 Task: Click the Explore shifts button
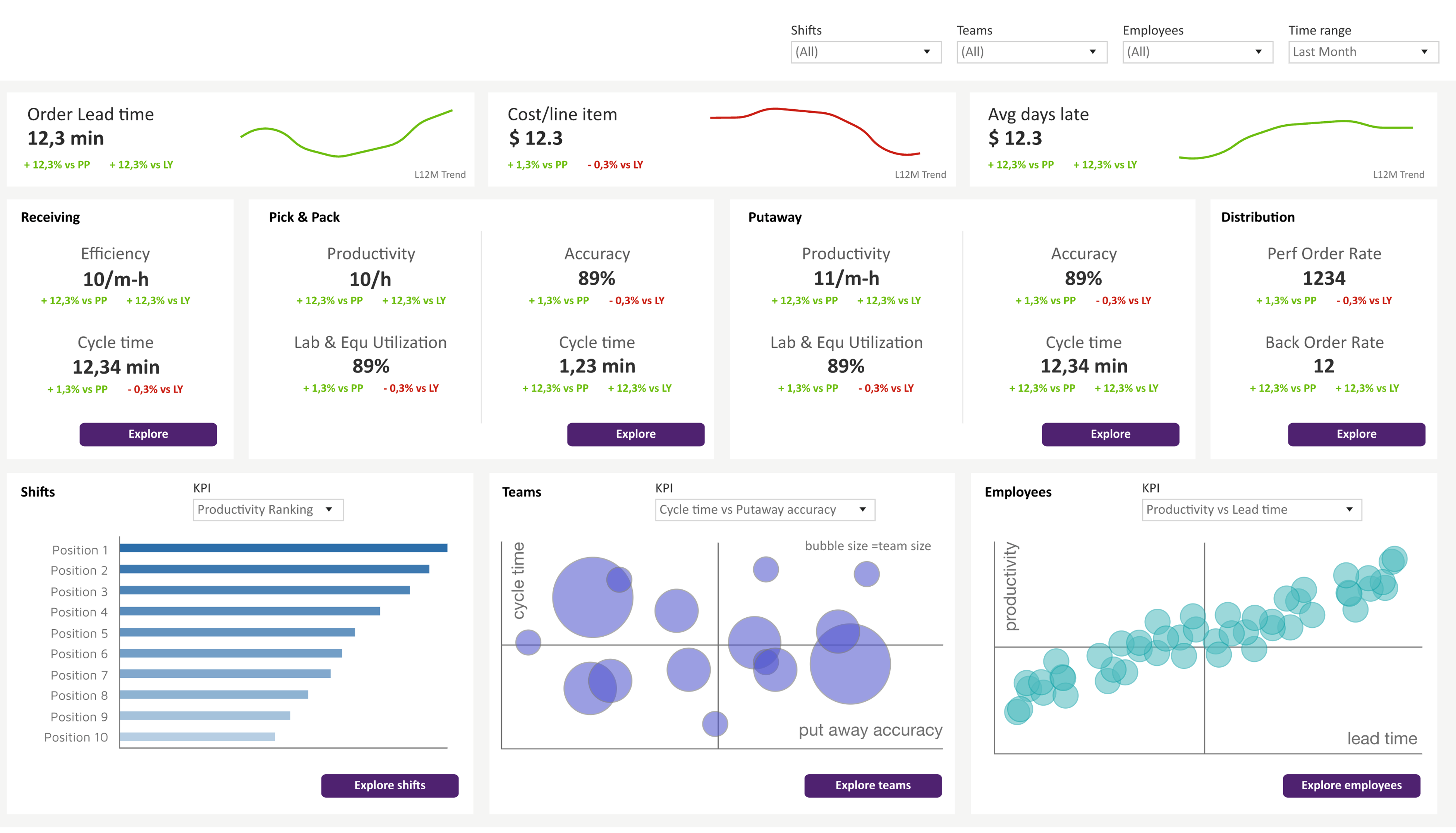[389, 785]
